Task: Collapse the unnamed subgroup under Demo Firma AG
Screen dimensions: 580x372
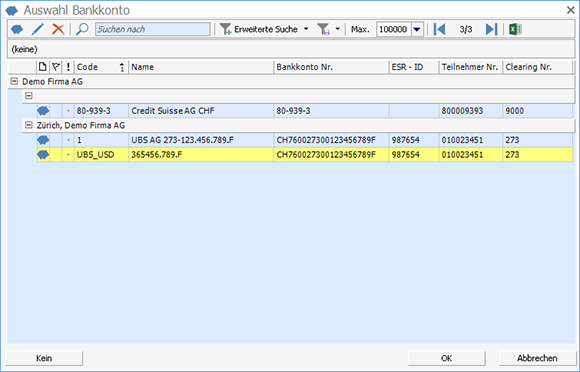Action: [x=28, y=96]
